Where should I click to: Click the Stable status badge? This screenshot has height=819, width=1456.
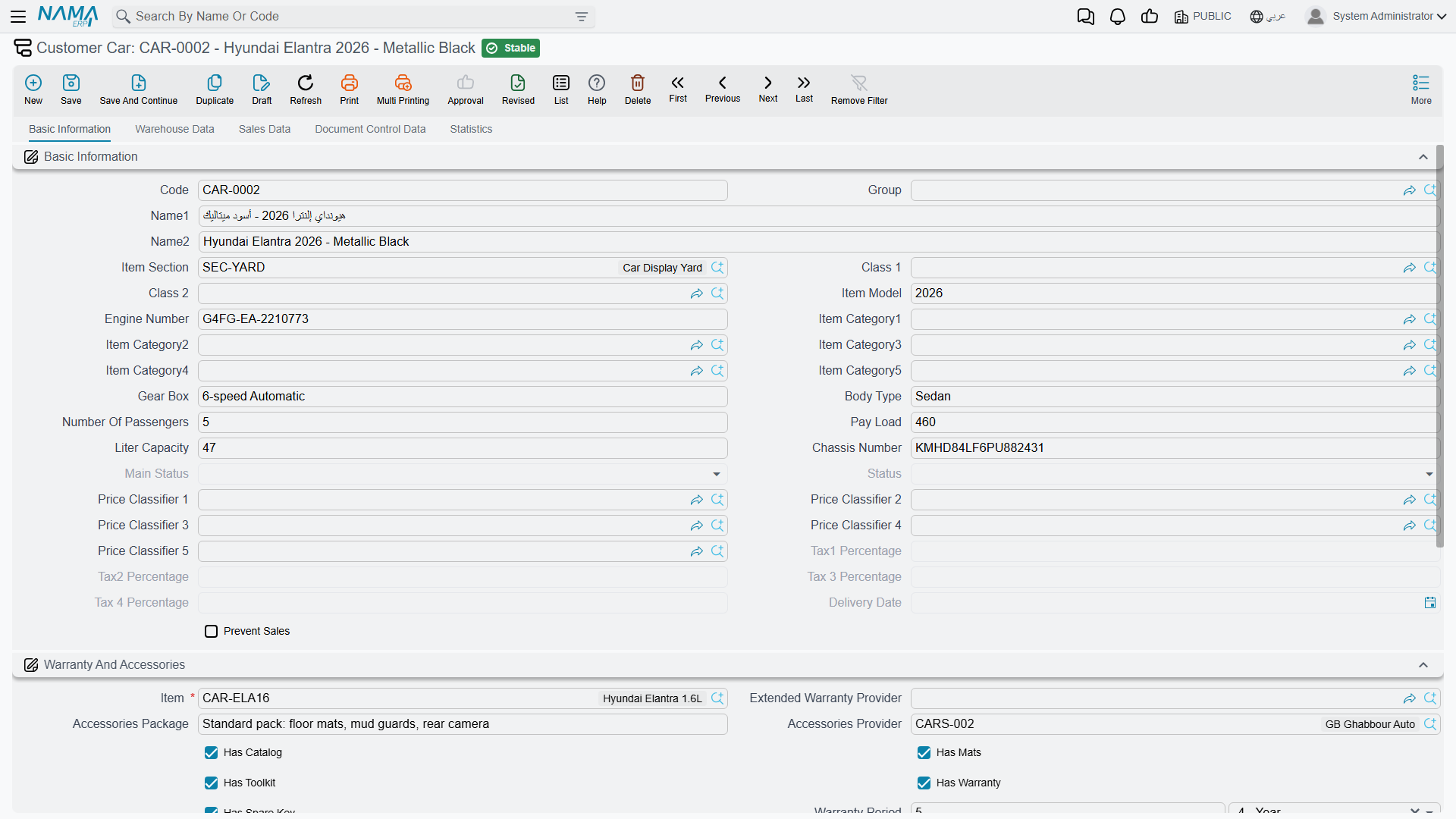tap(510, 49)
